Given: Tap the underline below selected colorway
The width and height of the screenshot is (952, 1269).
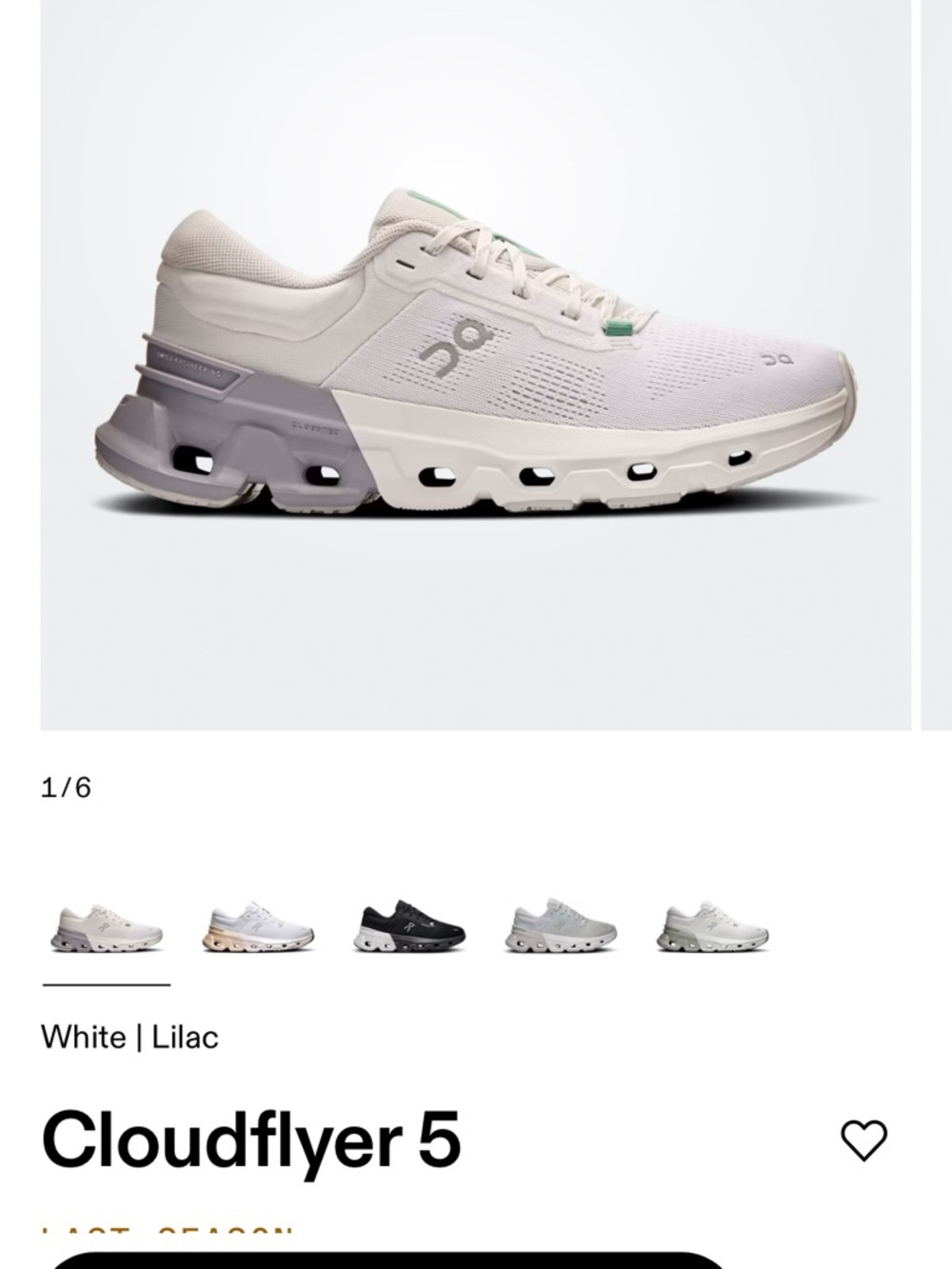Looking at the screenshot, I should (x=106, y=984).
